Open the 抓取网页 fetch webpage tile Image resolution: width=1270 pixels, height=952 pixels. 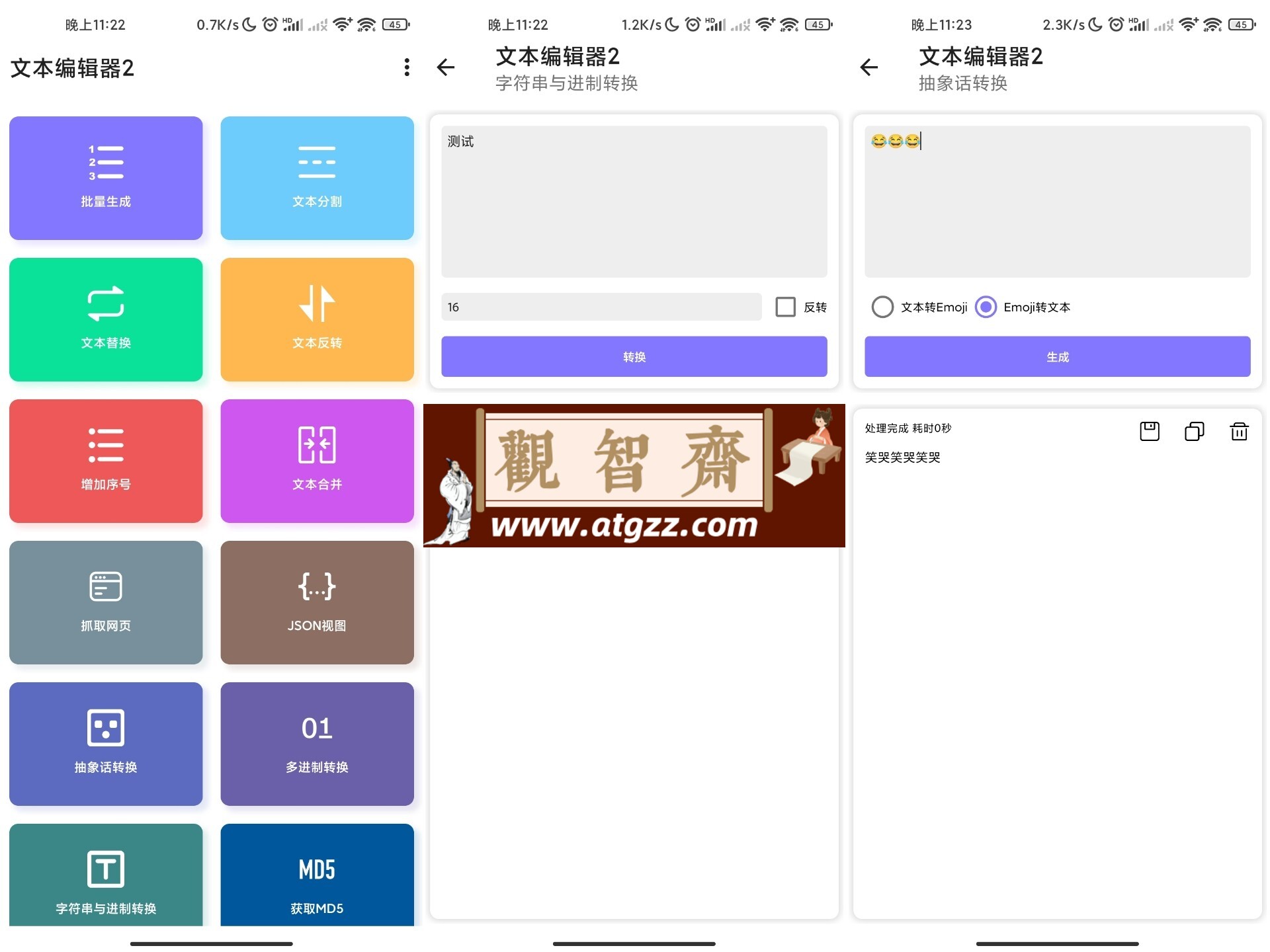click(x=106, y=602)
